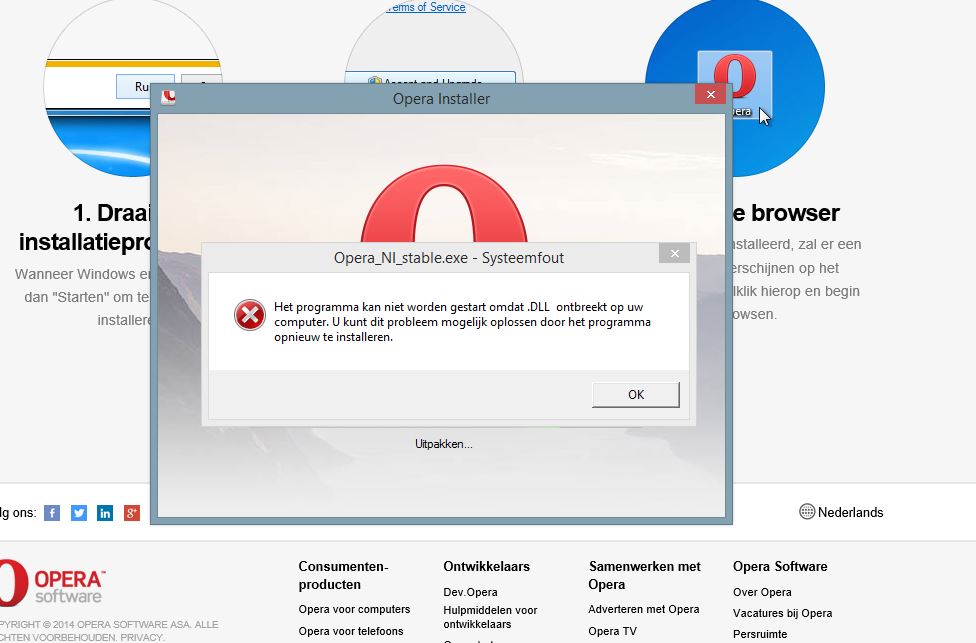Click the Opera_NI_stable.exe - Systeemfout title
The width and height of the screenshot is (976, 643).
449,258
